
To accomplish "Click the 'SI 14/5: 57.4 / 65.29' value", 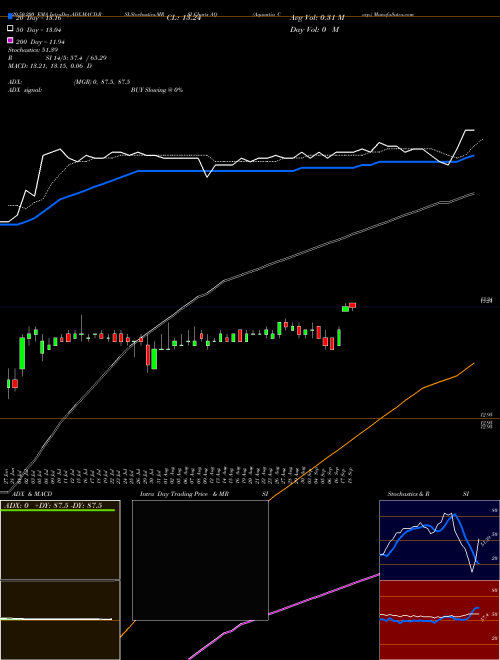I will 76,58.
